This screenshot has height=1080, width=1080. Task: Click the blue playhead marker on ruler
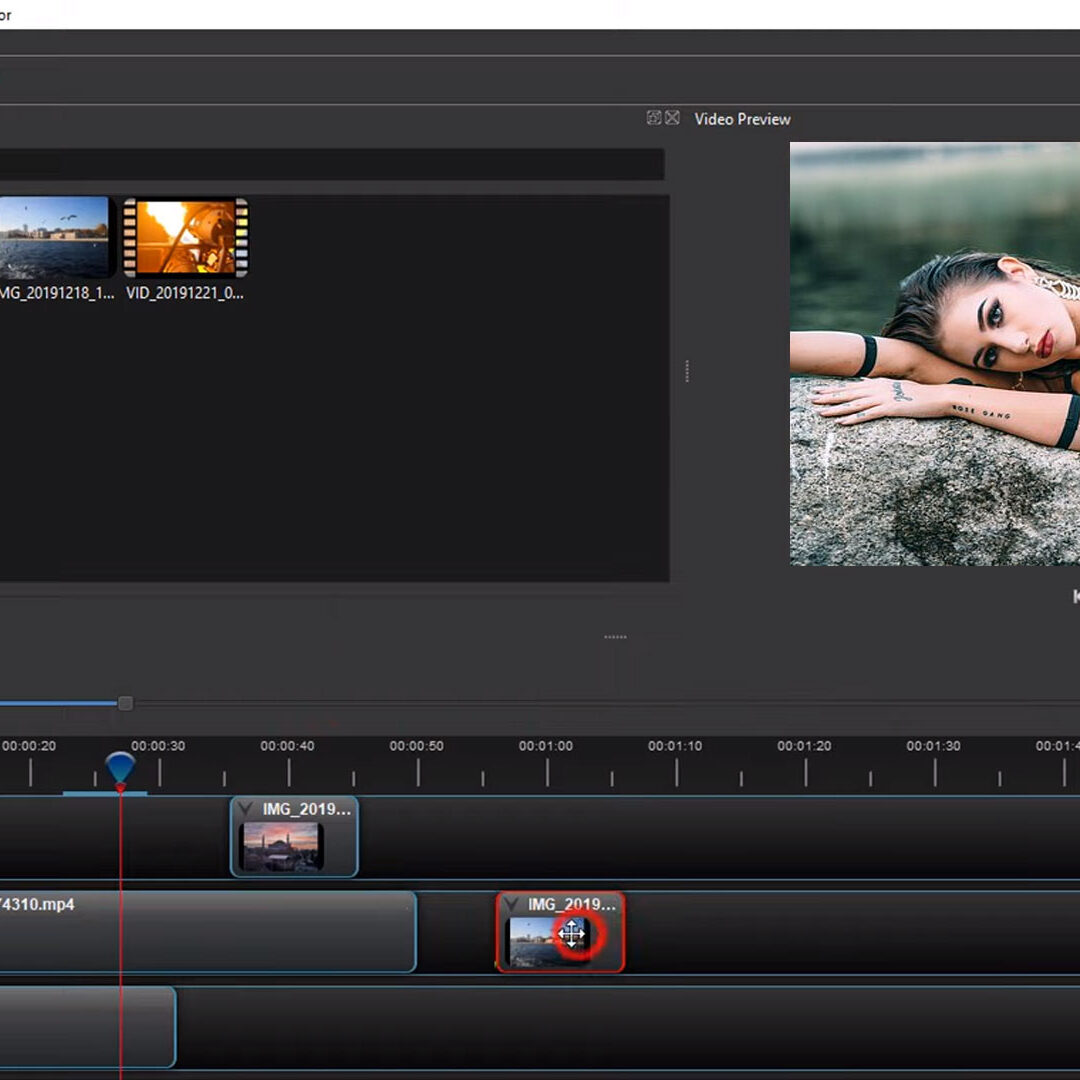click(120, 768)
